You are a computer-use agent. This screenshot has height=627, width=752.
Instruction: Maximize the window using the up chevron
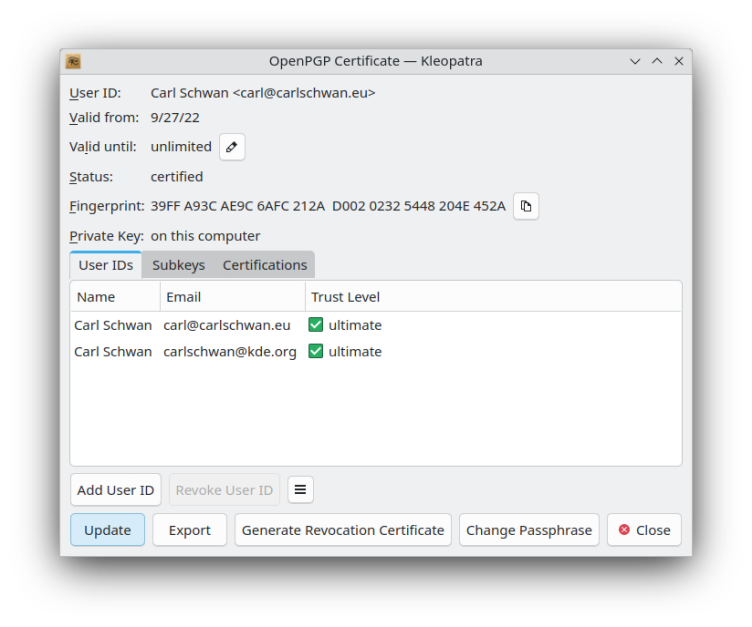tap(657, 62)
